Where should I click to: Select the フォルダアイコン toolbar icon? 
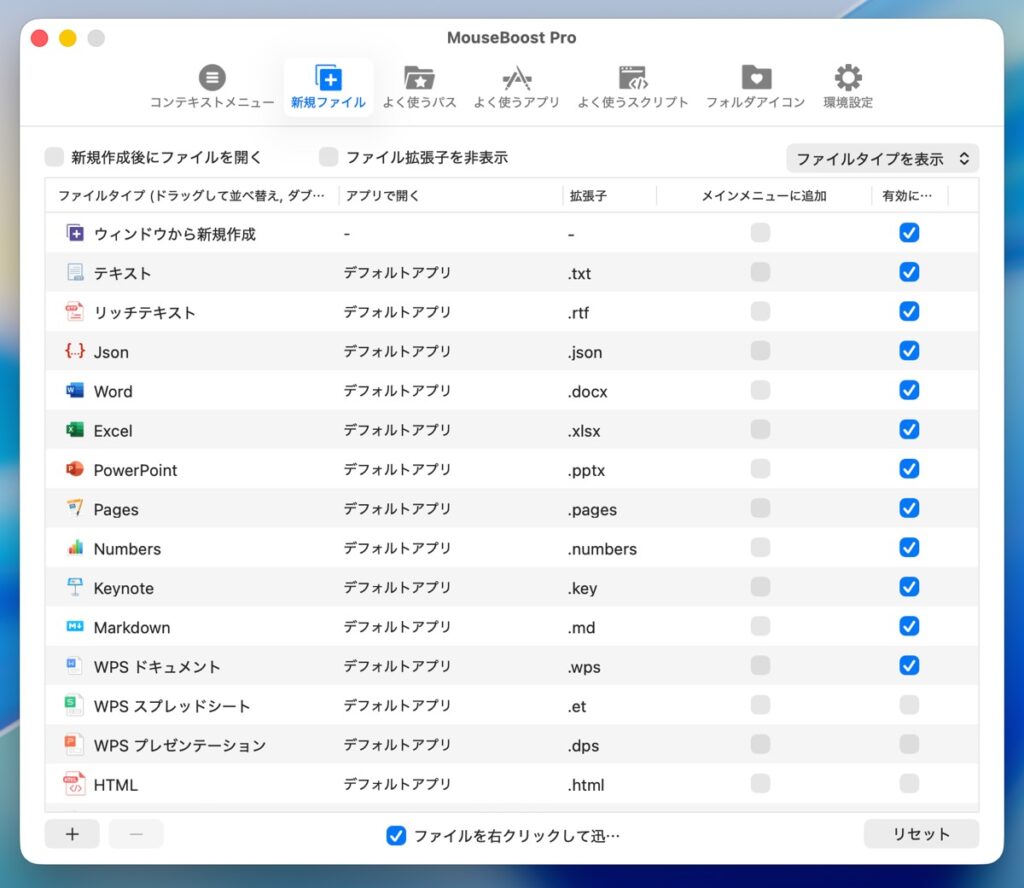[x=755, y=87]
